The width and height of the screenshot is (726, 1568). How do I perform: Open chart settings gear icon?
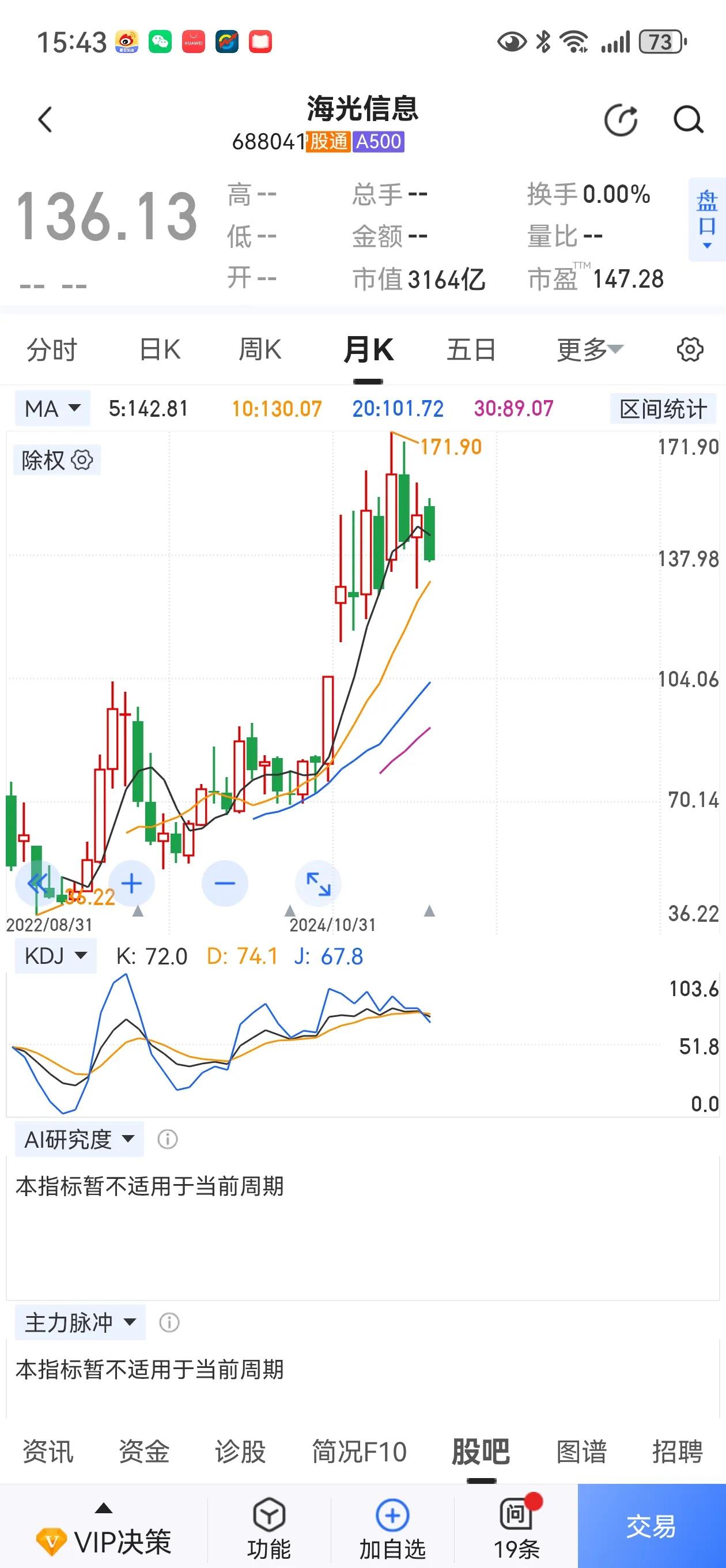[690, 349]
